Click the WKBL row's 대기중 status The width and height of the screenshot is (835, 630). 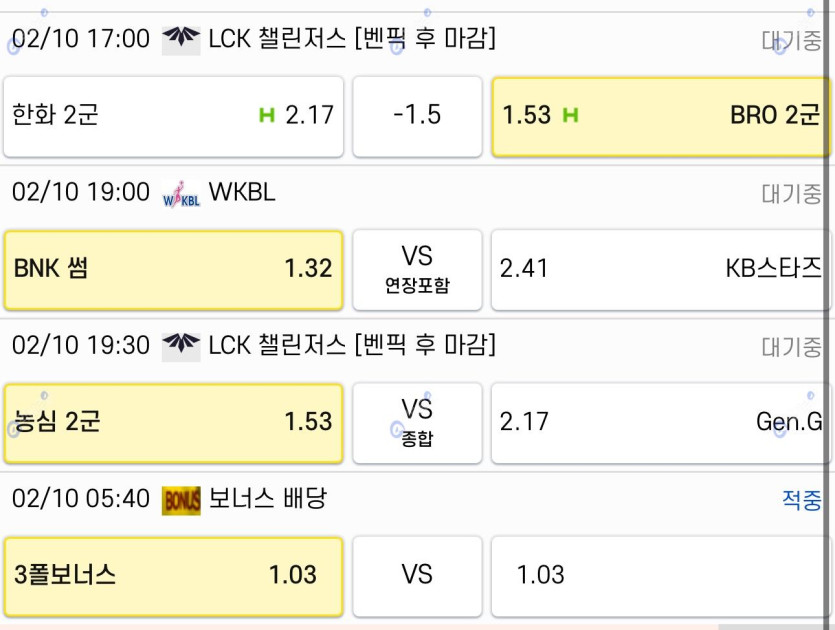click(x=791, y=193)
